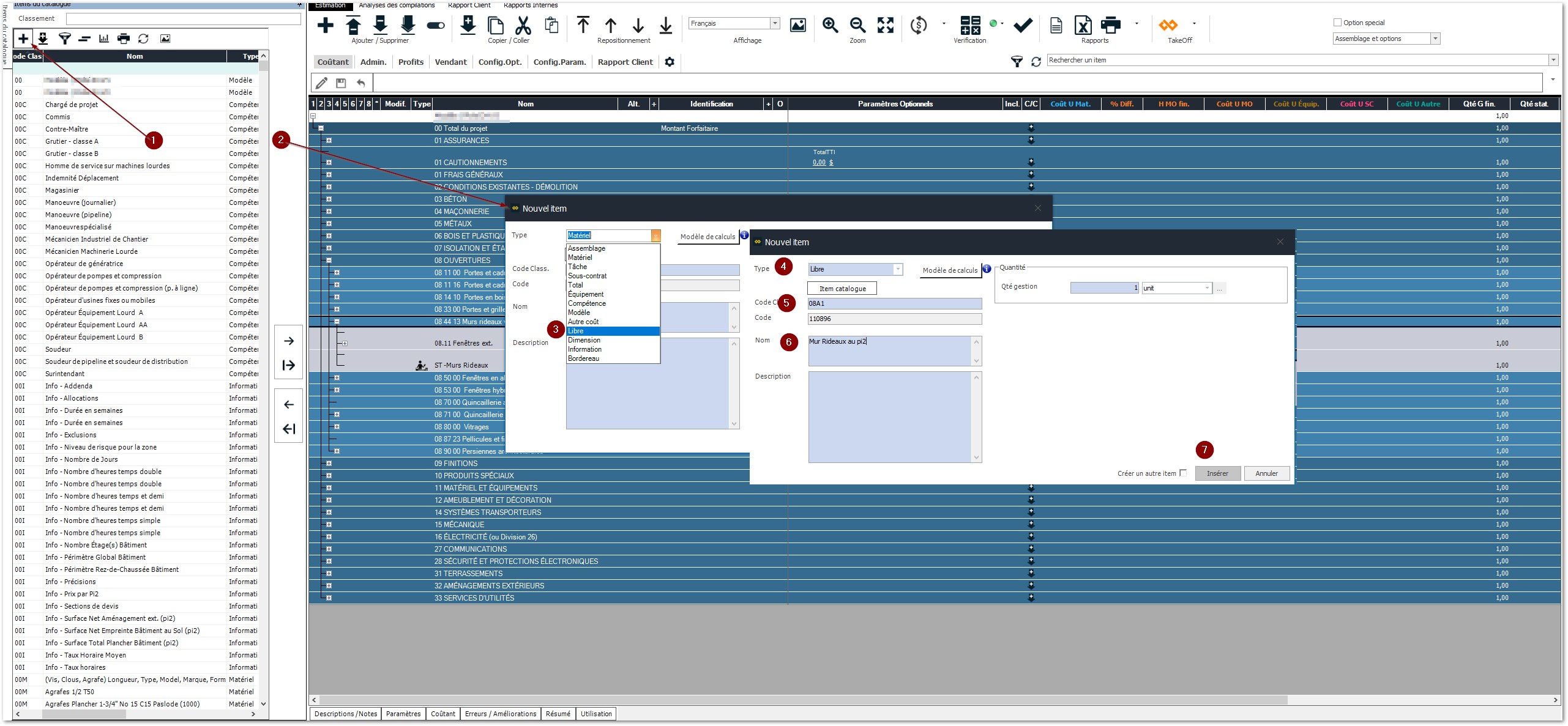This screenshot has width=1568, height=726.
Task: Open the Français language dropdown
Action: 775,23
